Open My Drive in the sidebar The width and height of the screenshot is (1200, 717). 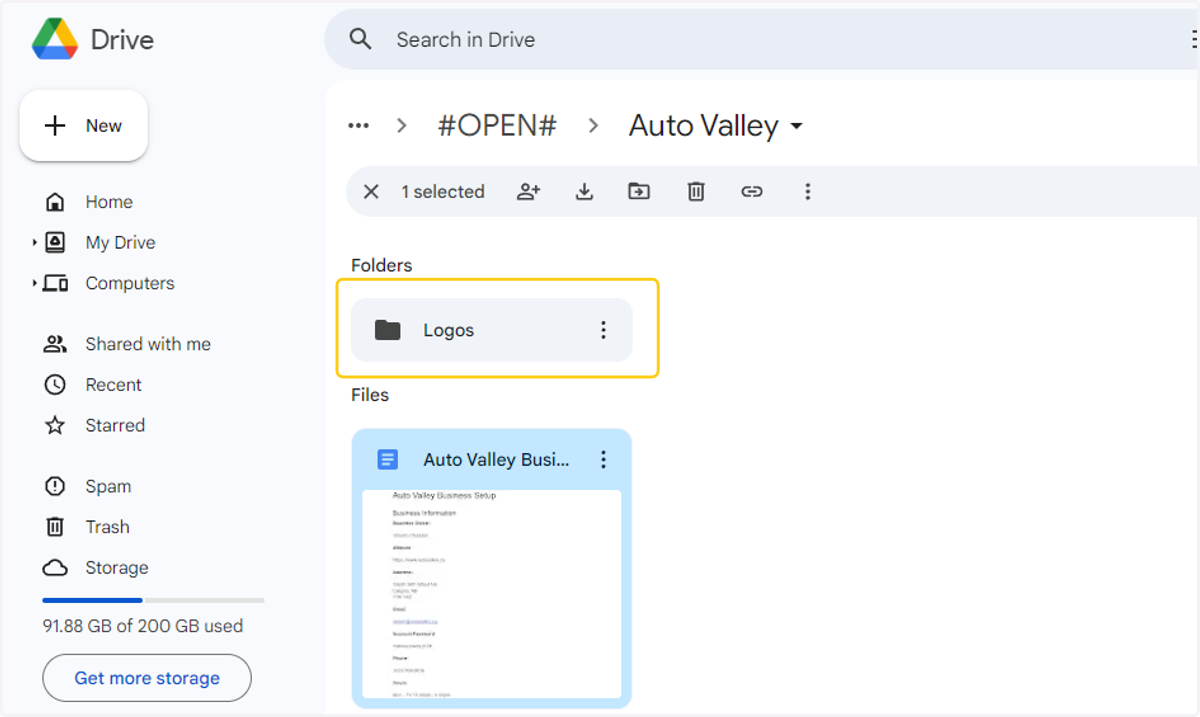[x=120, y=243]
